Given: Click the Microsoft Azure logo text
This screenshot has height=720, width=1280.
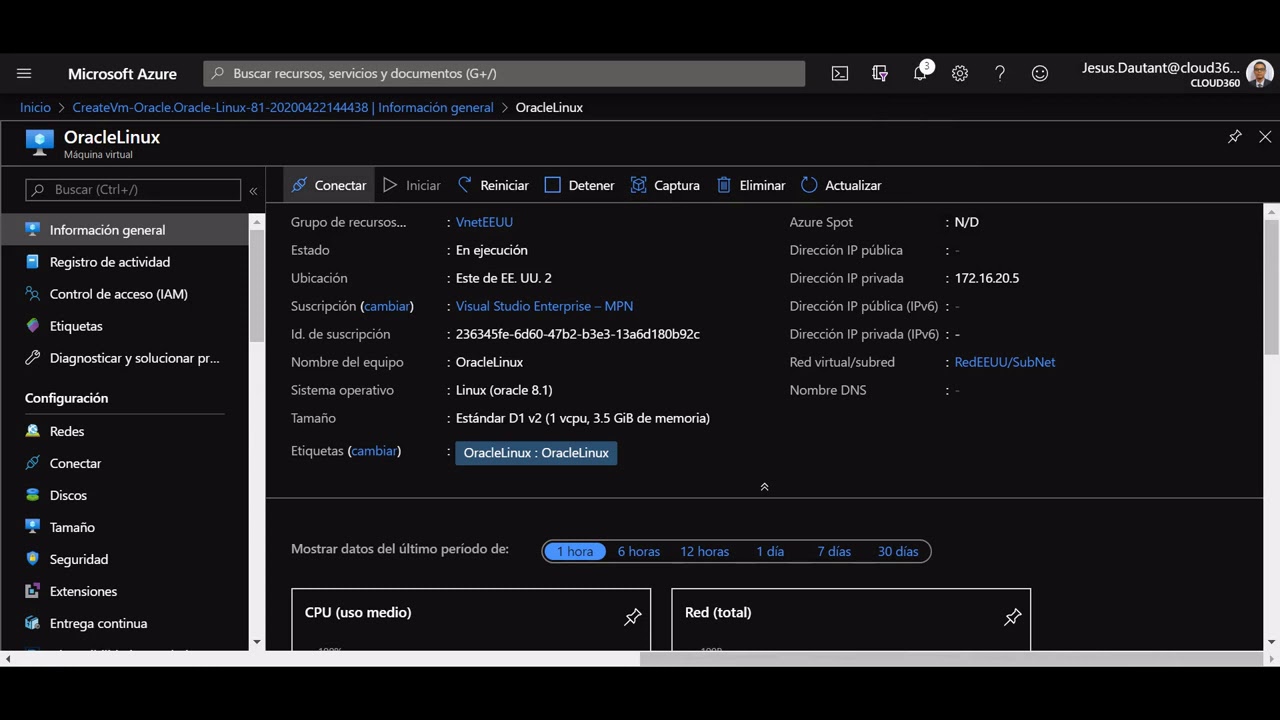Looking at the screenshot, I should click(x=122, y=73).
